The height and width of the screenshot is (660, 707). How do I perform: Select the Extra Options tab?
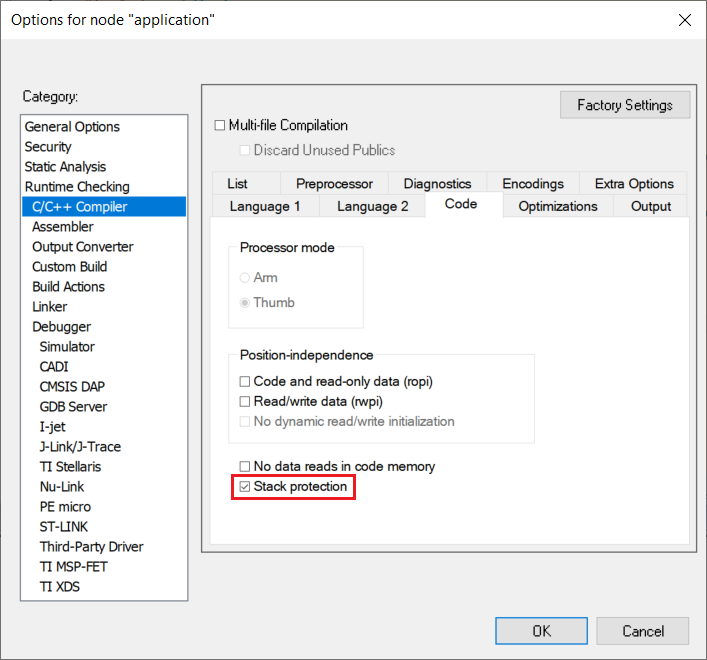click(x=634, y=184)
